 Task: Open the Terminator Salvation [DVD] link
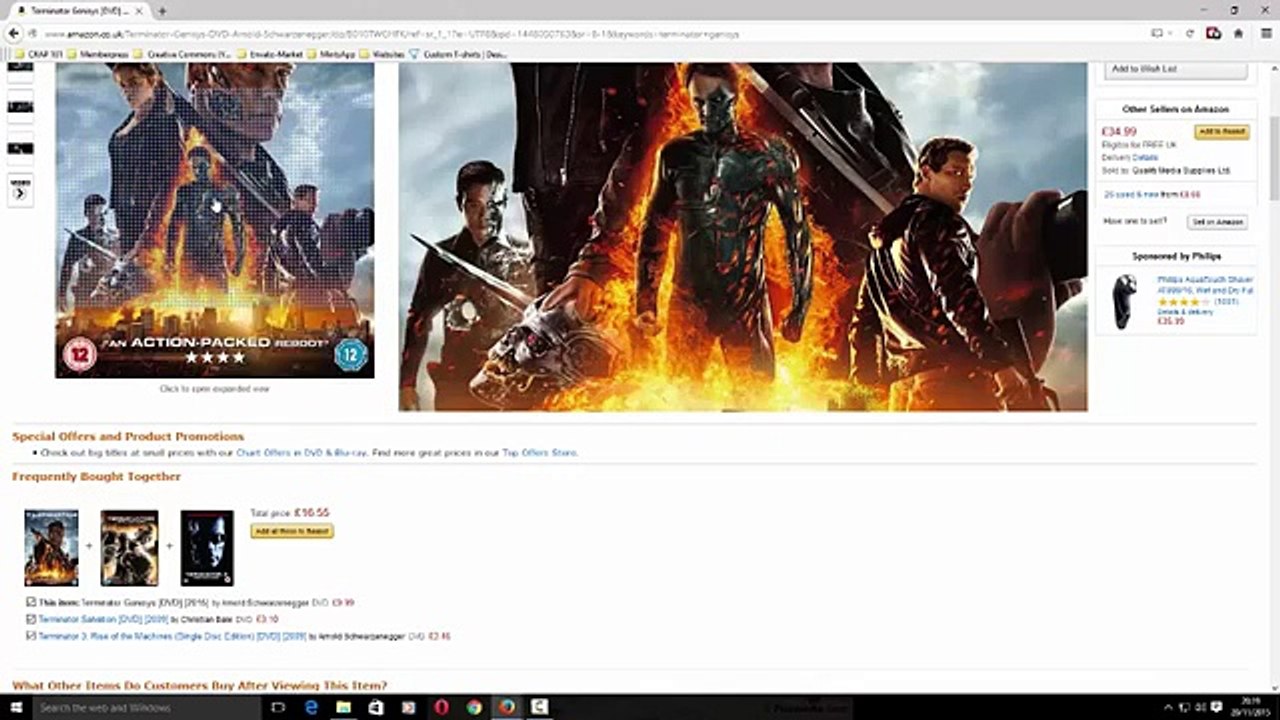(103, 619)
